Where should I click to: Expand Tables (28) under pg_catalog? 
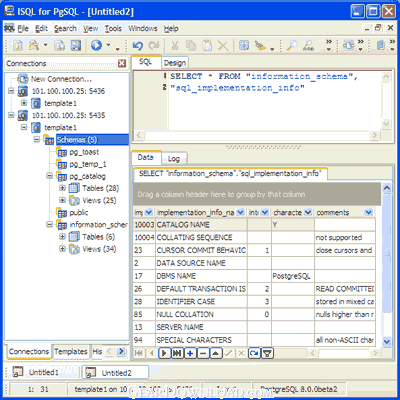62,188
